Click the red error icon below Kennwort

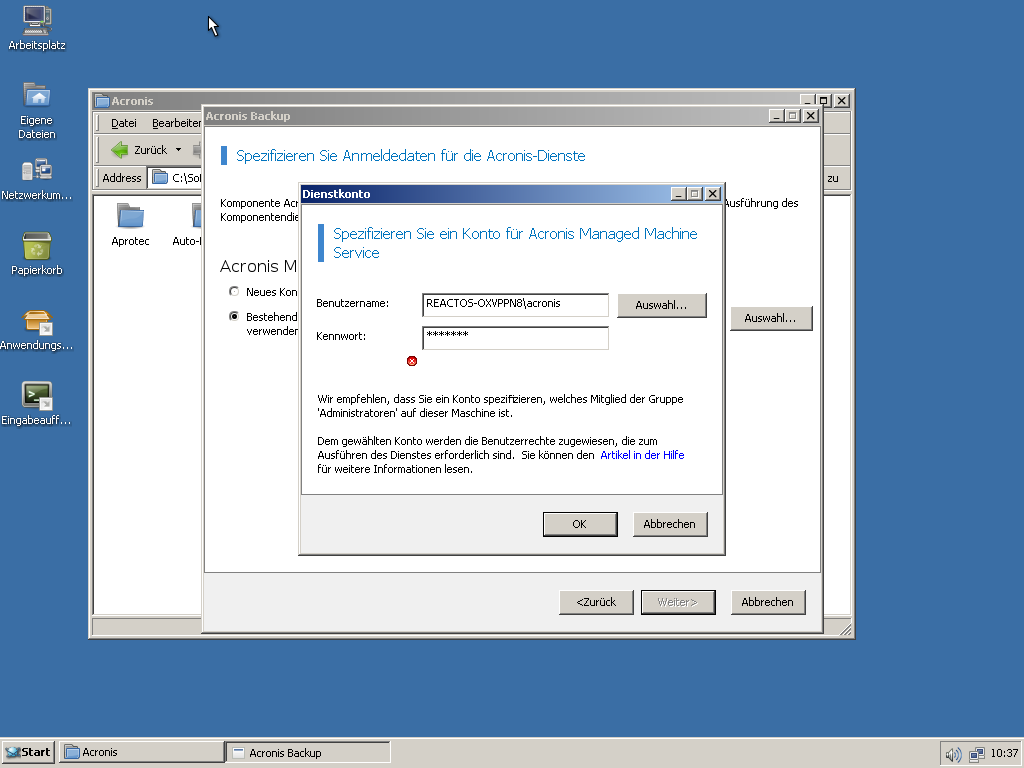pos(412,361)
